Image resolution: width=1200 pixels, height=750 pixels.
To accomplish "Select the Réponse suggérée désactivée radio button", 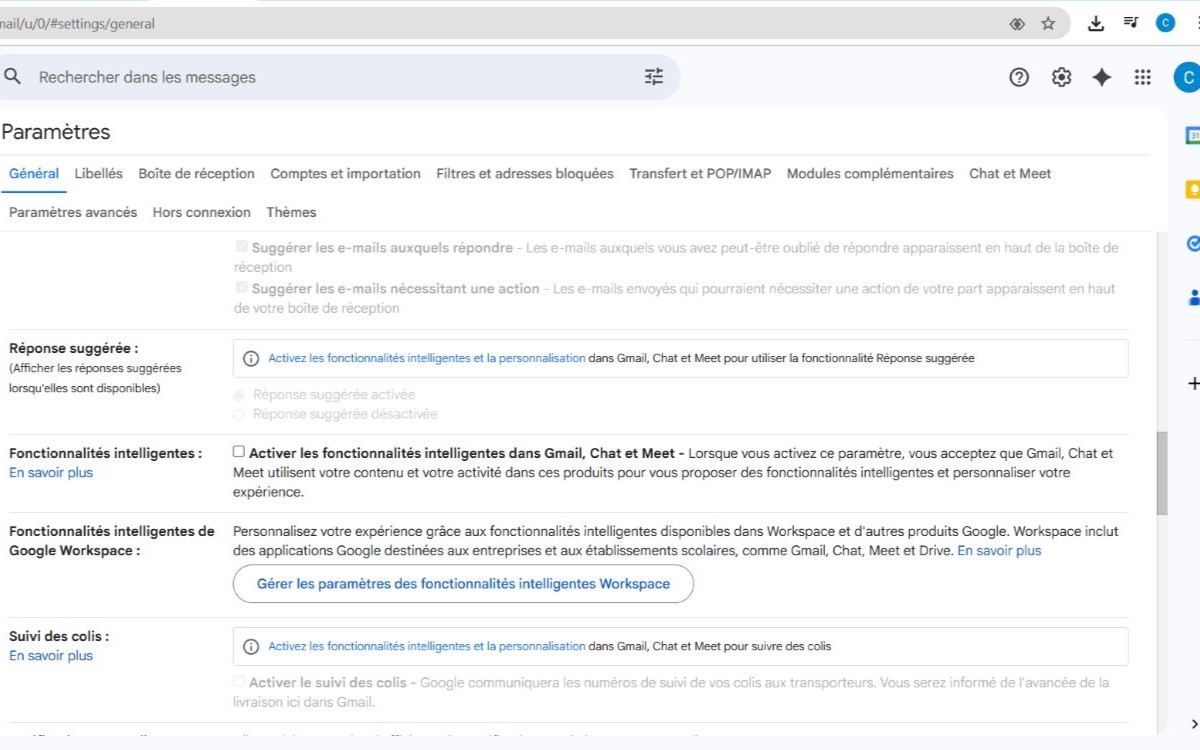I will pos(238,414).
